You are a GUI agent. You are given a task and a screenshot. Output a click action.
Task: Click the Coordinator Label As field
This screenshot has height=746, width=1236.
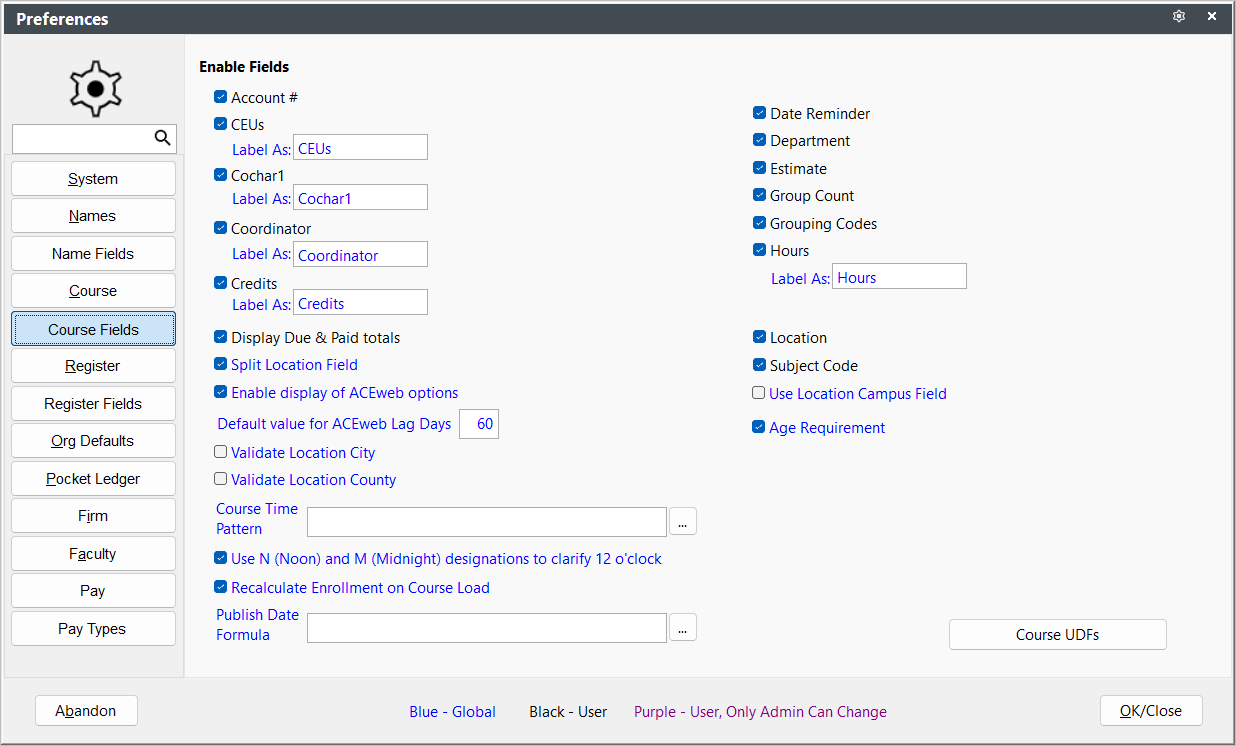pyautogui.click(x=360, y=255)
